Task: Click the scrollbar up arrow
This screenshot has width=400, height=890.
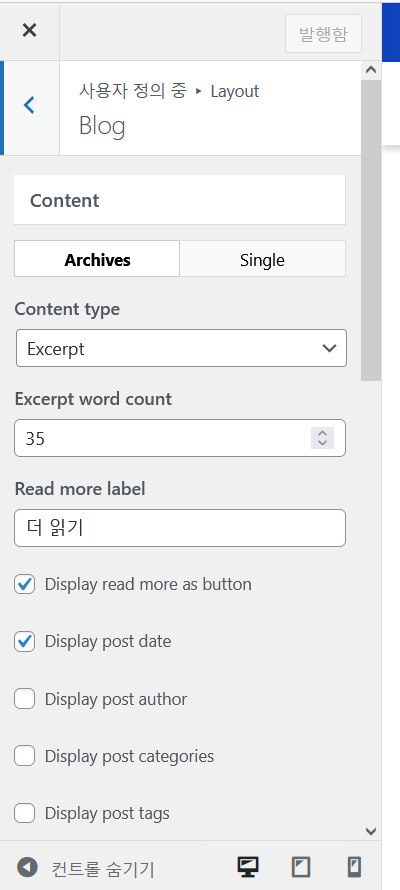Action: pos(371,70)
